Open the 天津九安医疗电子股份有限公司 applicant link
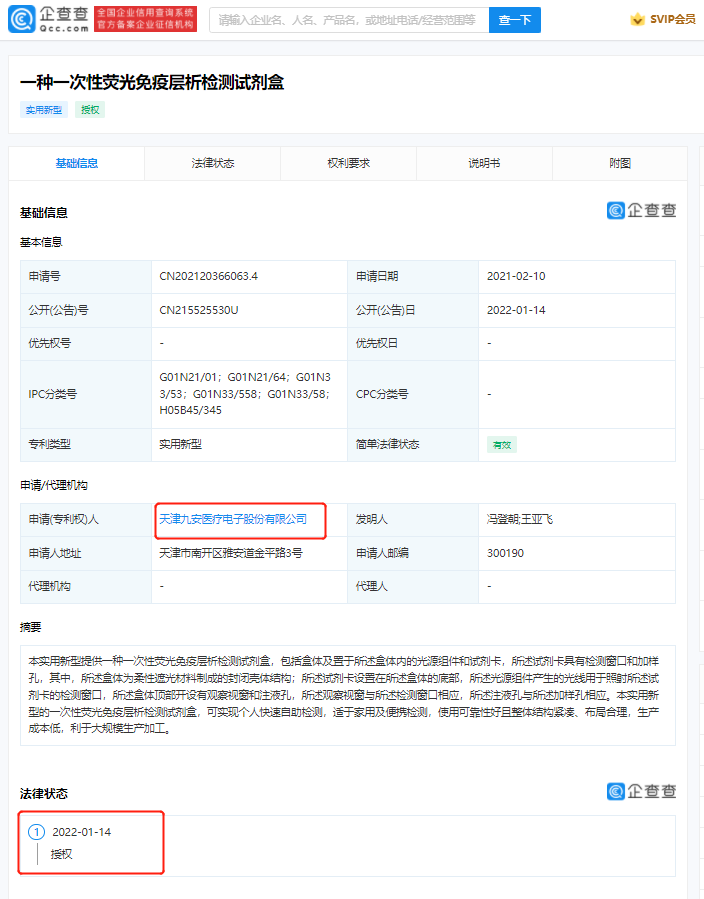This screenshot has width=704, height=899. pos(233,519)
